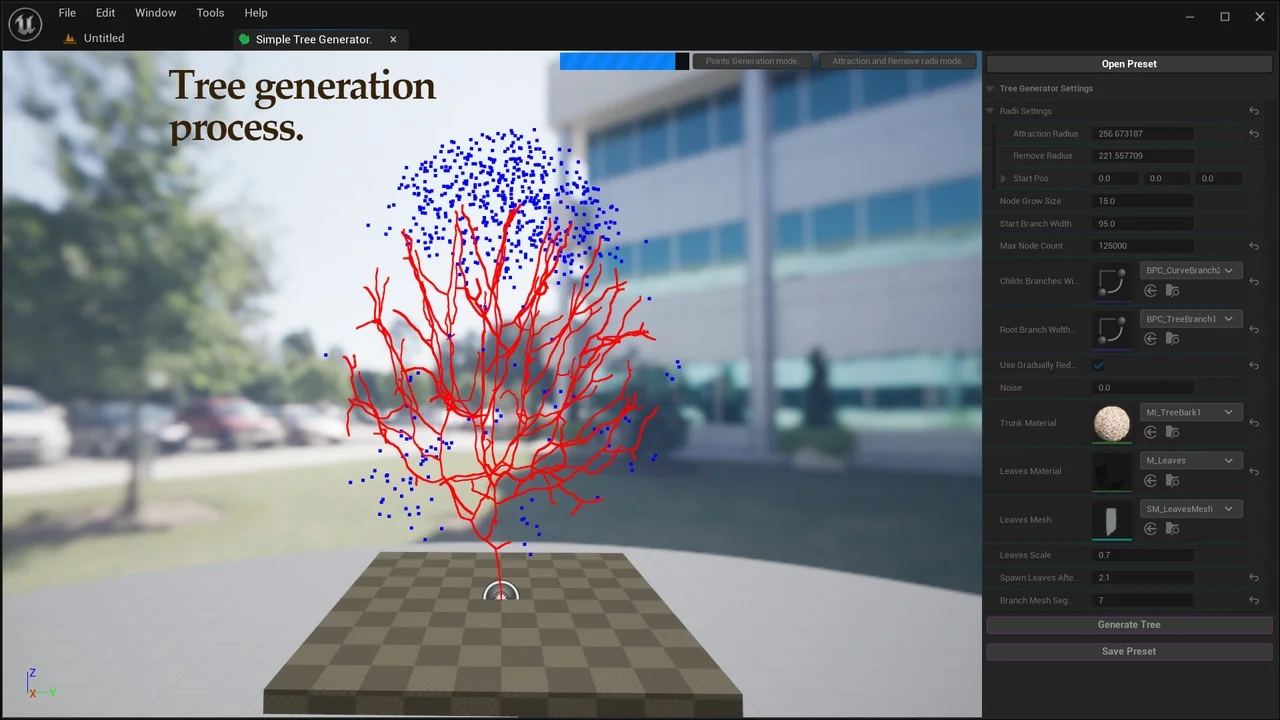Open the Tools menu
This screenshot has width=1280, height=720.
[x=210, y=13]
